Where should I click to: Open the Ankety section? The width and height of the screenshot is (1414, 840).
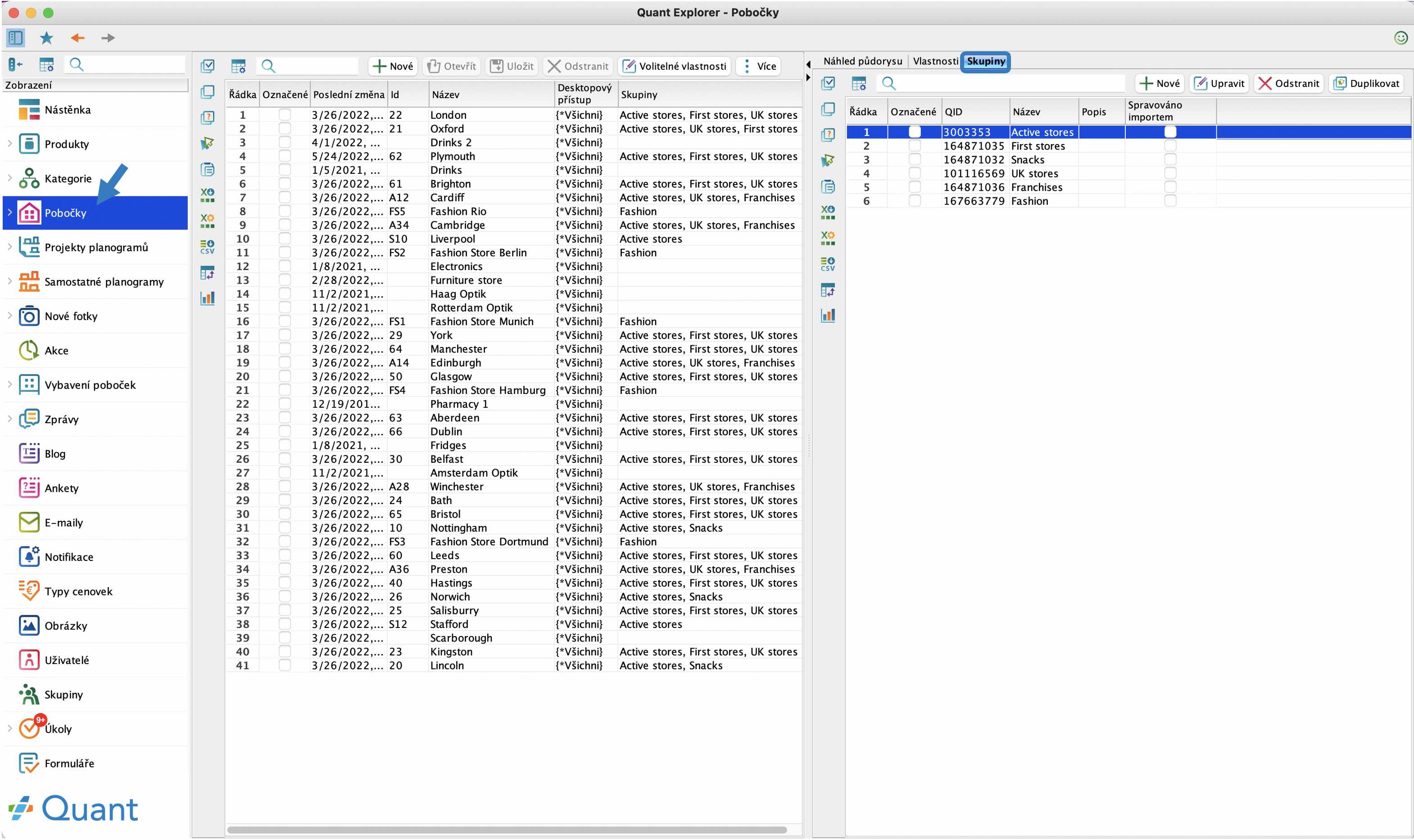[x=95, y=488]
